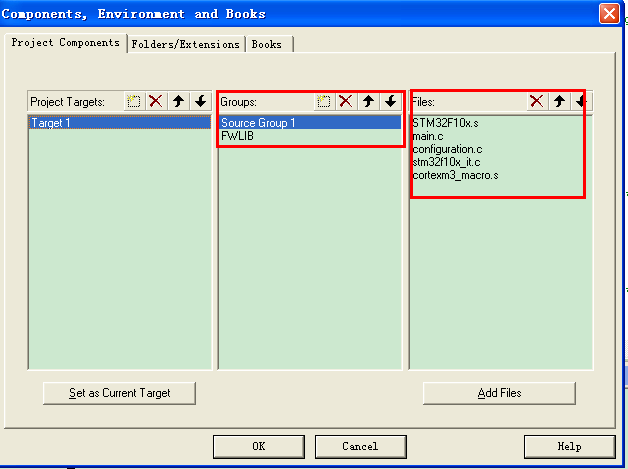Open the Folders/Extensions tab

point(185,44)
